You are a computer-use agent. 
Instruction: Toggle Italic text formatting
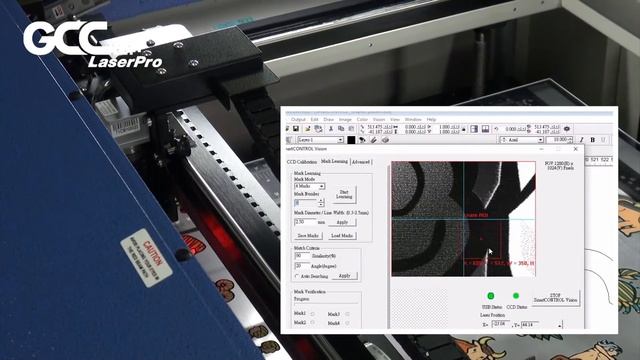(x=581, y=140)
